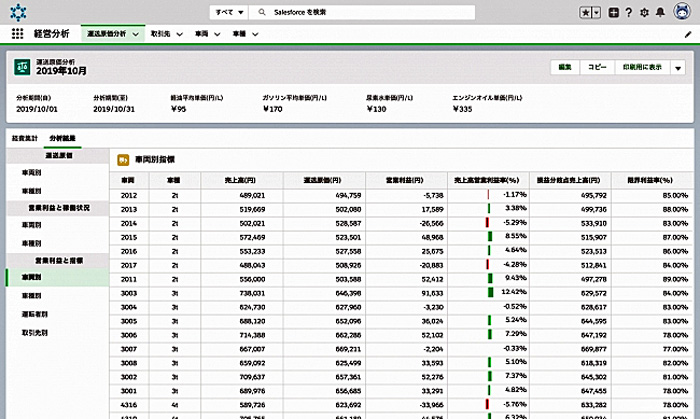
Task: Click the Salesforce org logo at top left
Action: (x=18, y=12)
